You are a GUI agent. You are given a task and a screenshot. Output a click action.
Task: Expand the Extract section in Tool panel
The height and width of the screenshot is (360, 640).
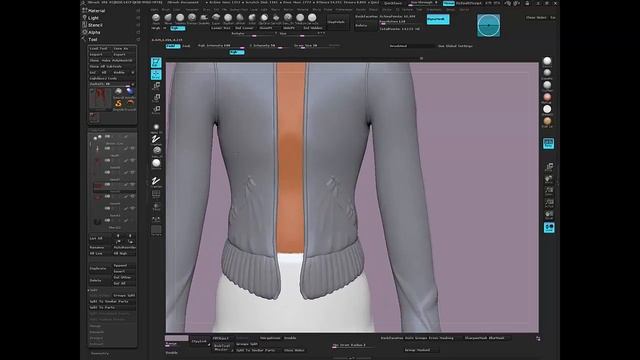pyautogui.click(x=97, y=344)
